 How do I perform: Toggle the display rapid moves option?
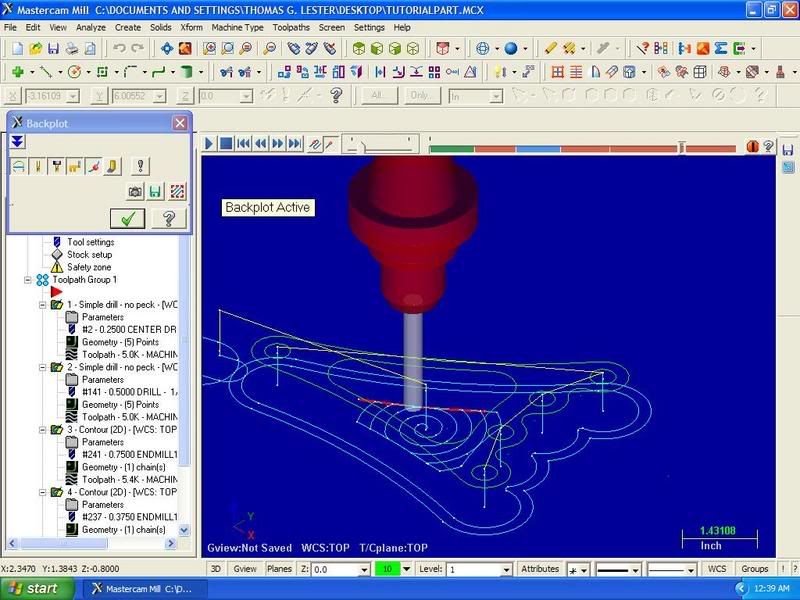point(75,166)
